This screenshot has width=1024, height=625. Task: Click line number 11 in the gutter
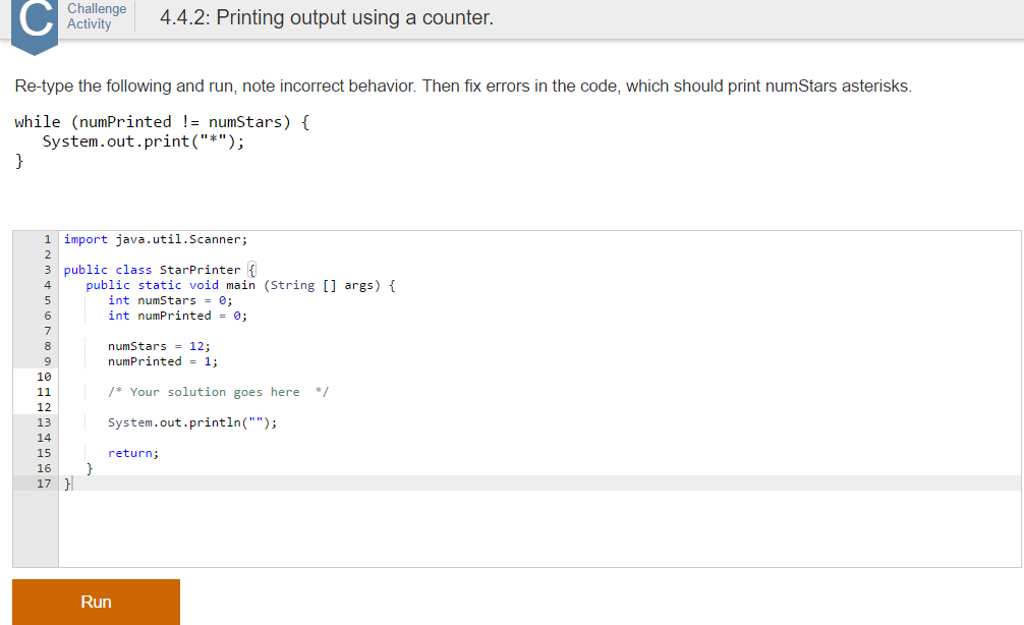click(x=43, y=392)
